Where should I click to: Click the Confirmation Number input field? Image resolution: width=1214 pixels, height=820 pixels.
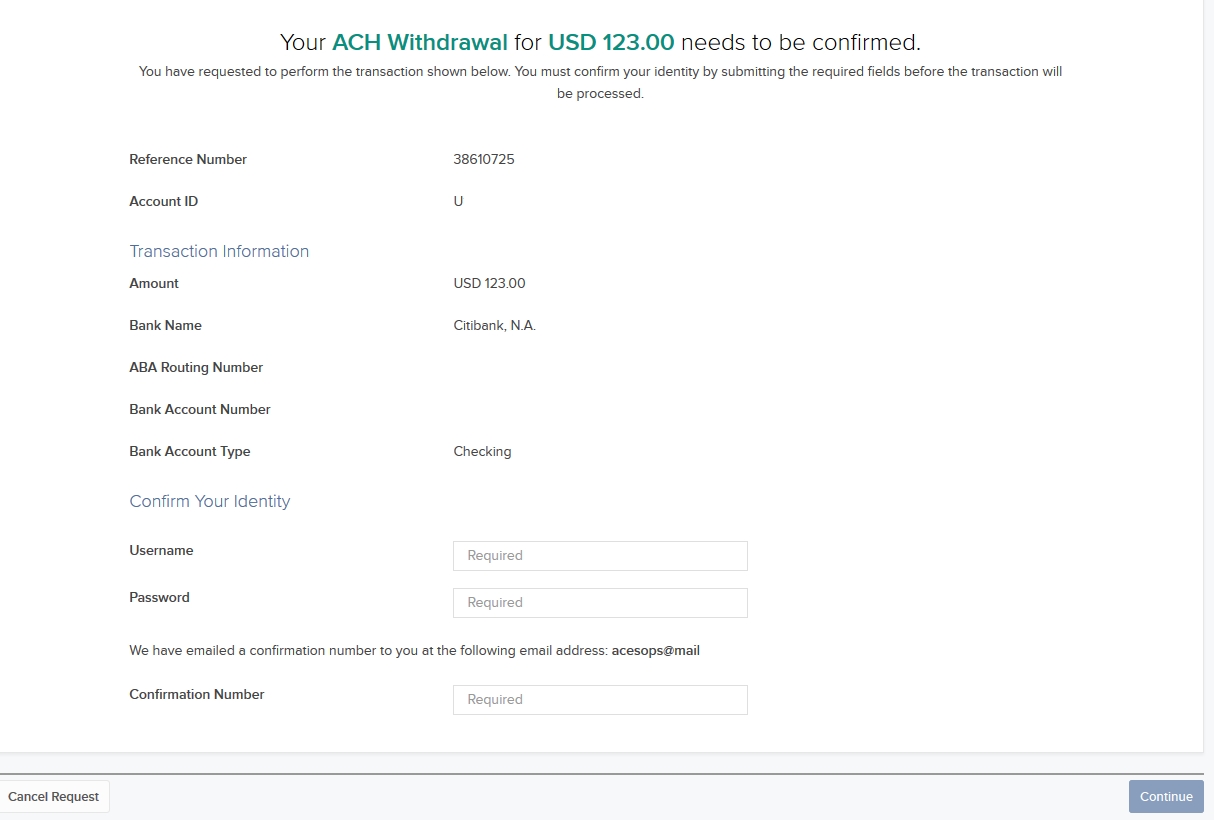click(600, 700)
